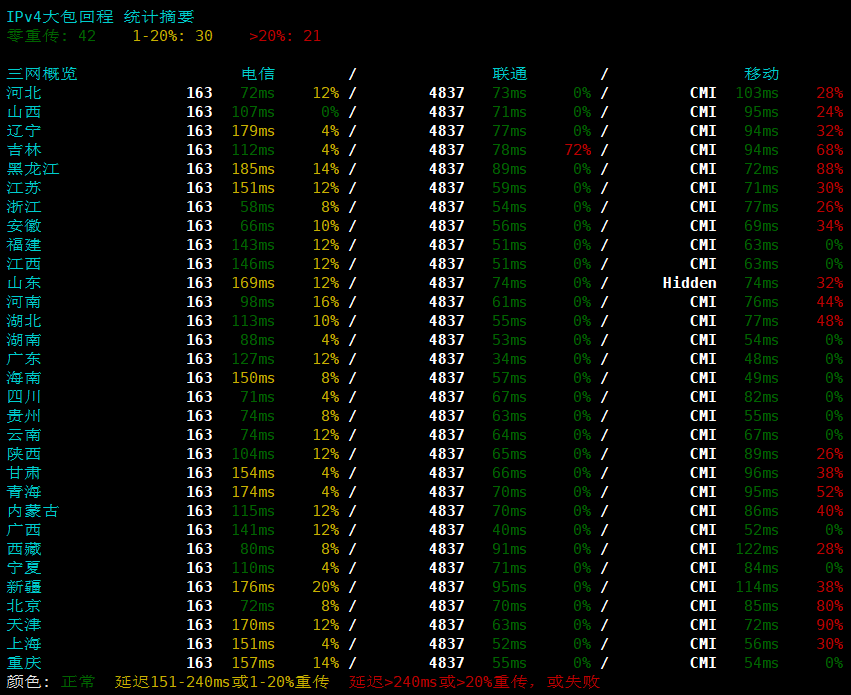
Task: Click the '内蒙古' row label
Action: tap(33, 511)
